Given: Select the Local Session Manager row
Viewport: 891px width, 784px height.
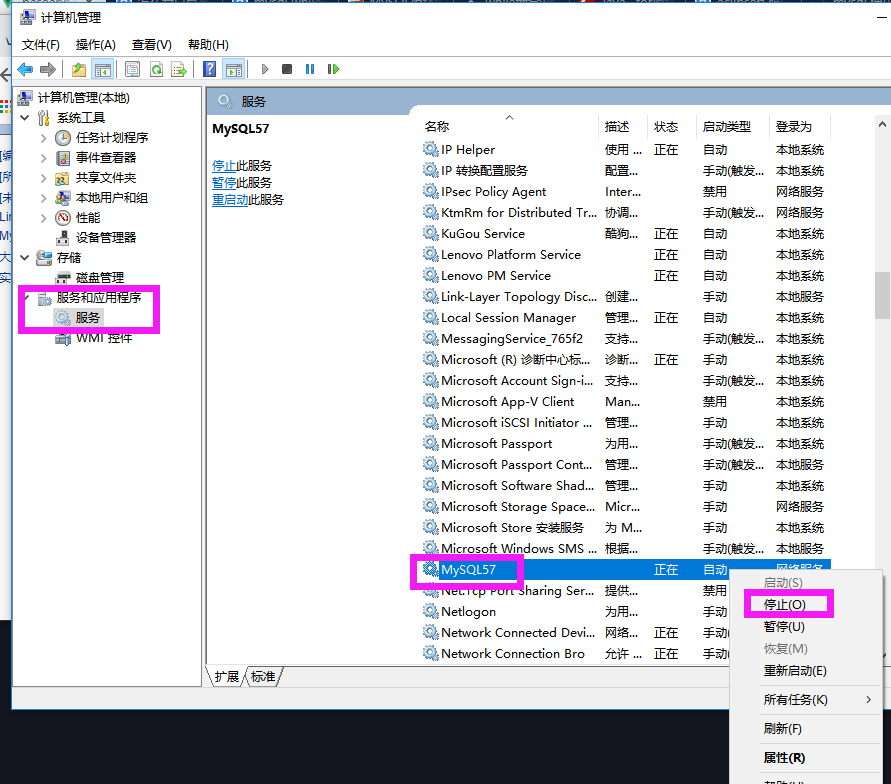Looking at the screenshot, I should pos(625,318).
